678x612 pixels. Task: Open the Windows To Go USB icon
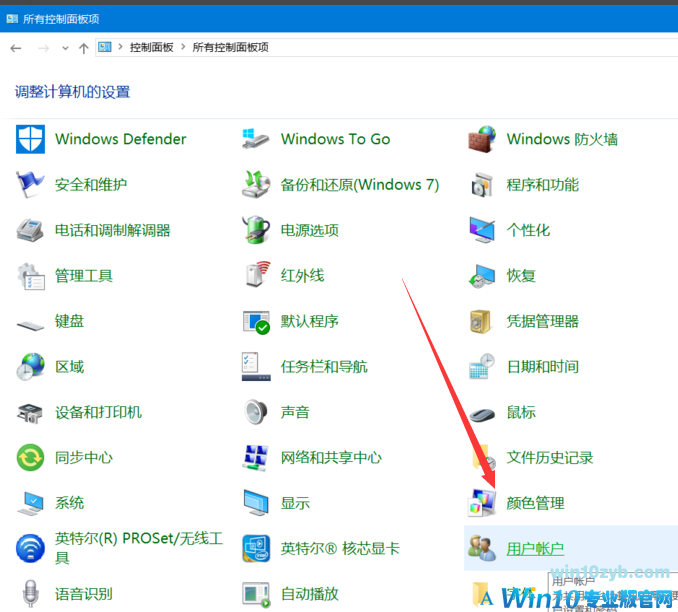click(x=256, y=139)
